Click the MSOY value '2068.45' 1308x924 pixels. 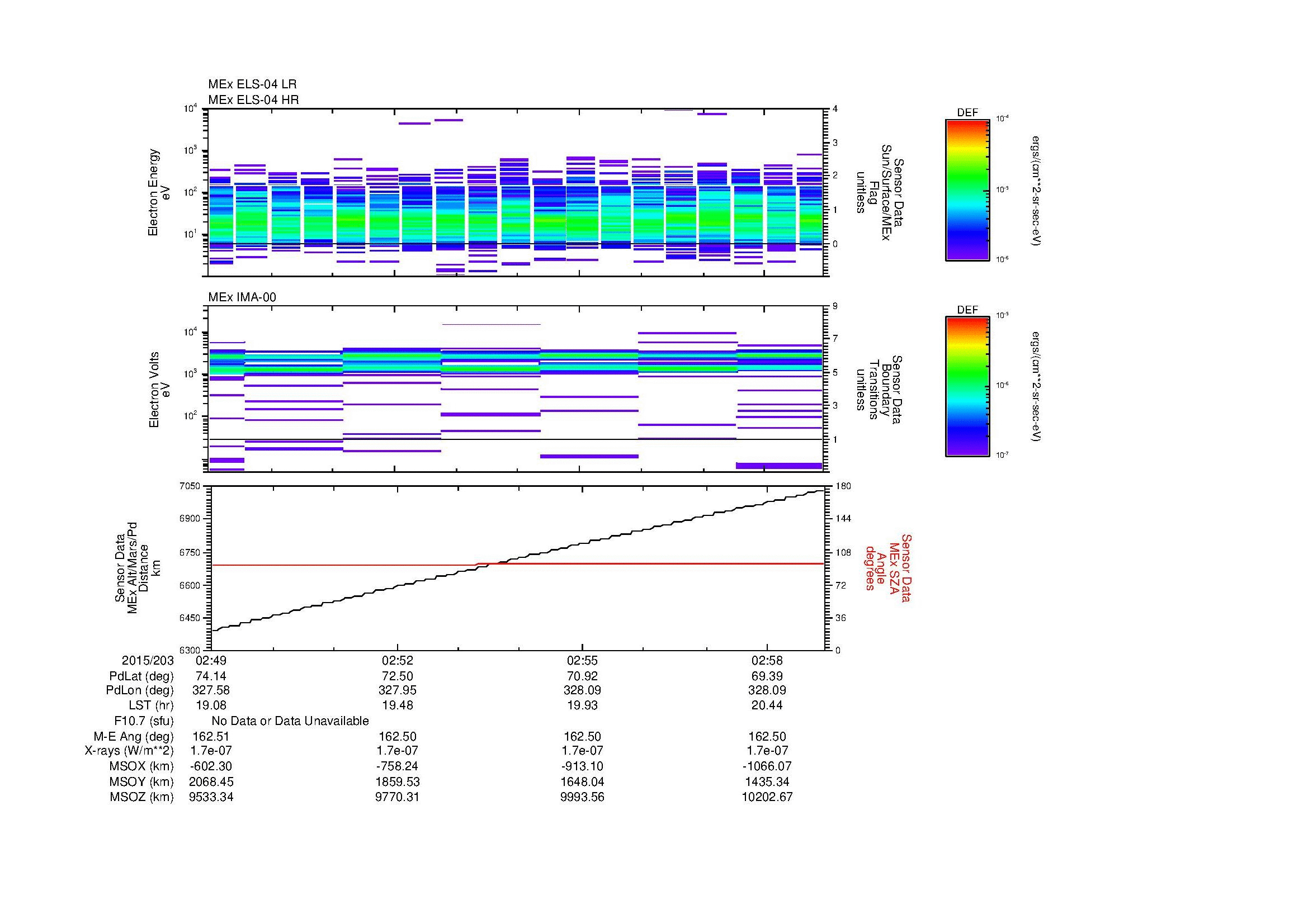coord(211,781)
